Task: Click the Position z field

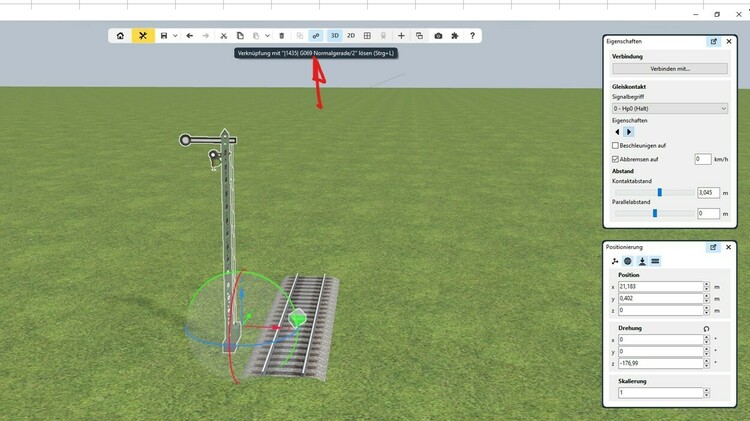Action: 660,310
